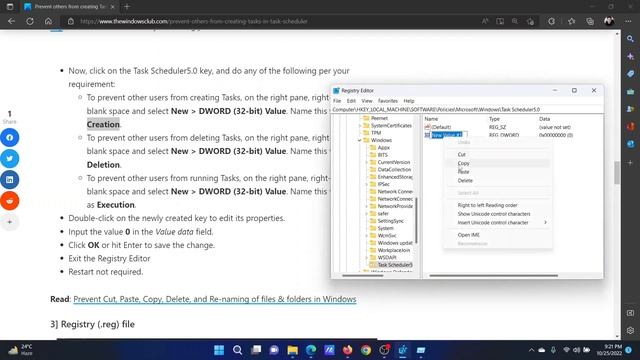This screenshot has height=360, width=640.
Task: Share the article on LinkedIn
Action: pyautogui.click(x=10, y=180)
